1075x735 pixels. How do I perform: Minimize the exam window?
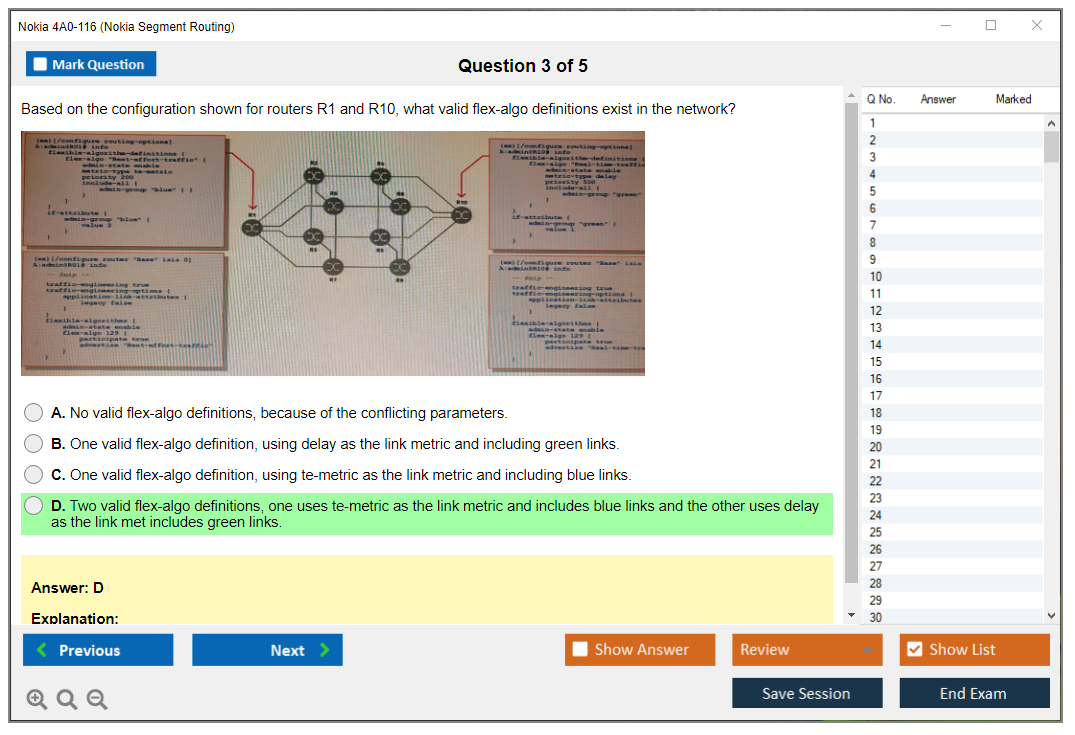point(945,26)
